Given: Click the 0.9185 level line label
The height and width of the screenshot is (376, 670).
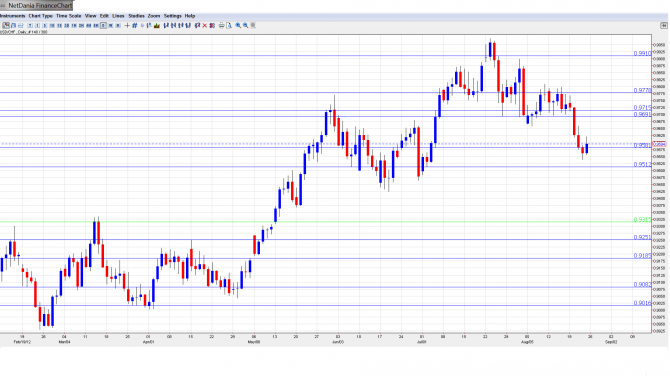Looking at the screenshot, I should pyautogui.click(x=642, y=256).
